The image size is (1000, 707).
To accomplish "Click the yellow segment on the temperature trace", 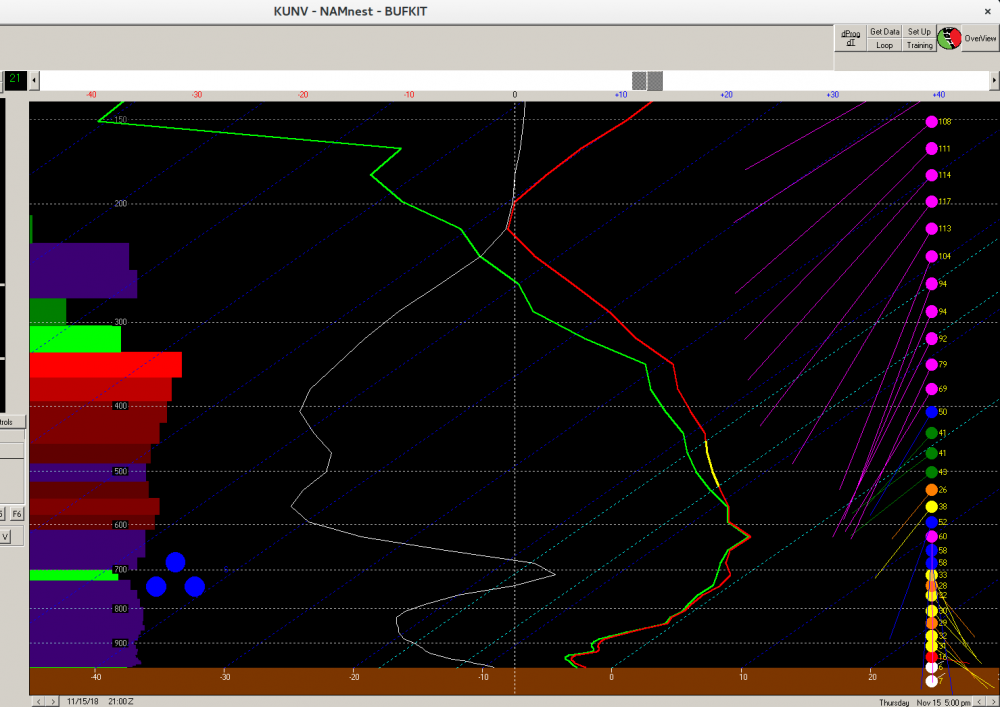I will (712, 464).
